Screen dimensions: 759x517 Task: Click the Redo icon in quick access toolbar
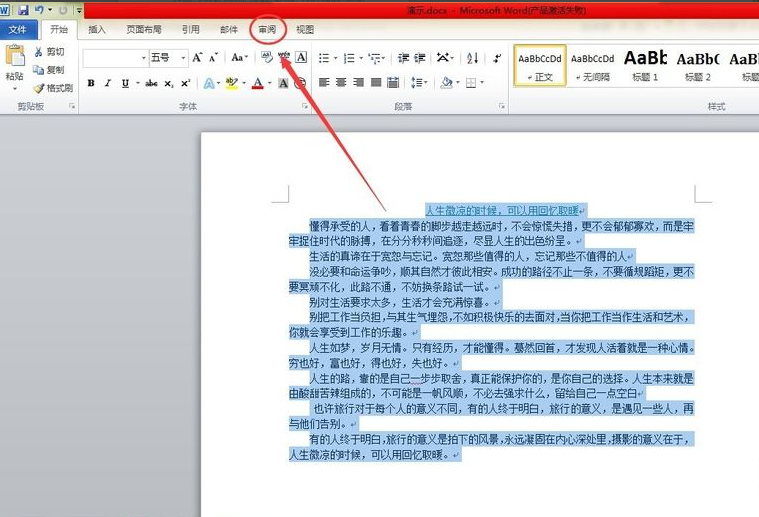click(63, 10)
